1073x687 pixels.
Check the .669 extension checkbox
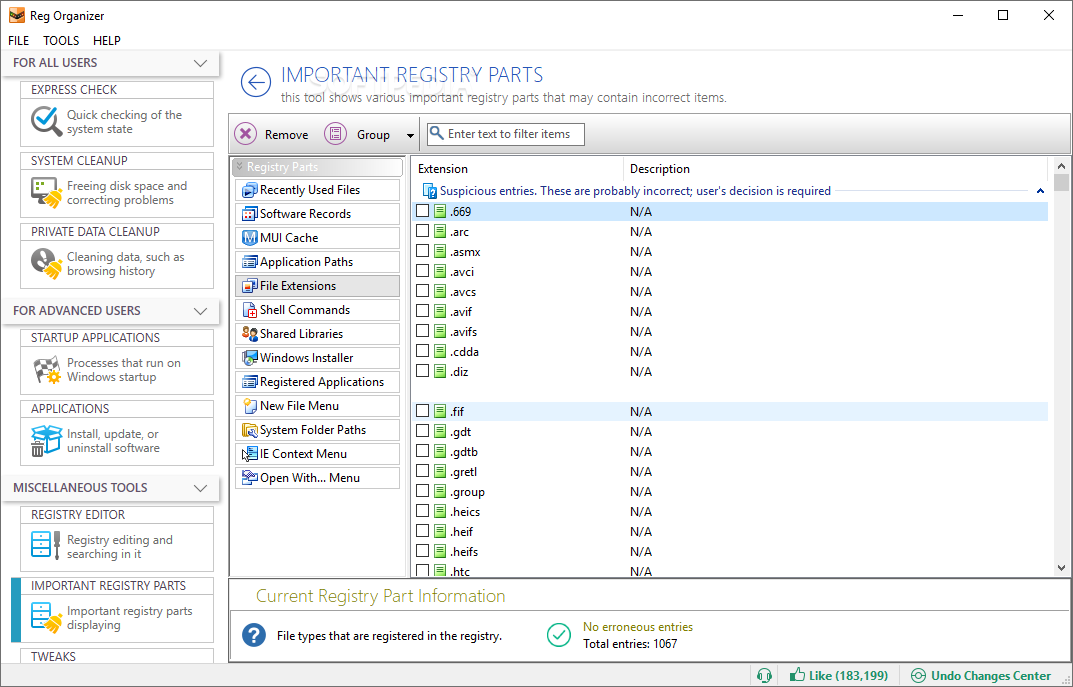point(423,211)
